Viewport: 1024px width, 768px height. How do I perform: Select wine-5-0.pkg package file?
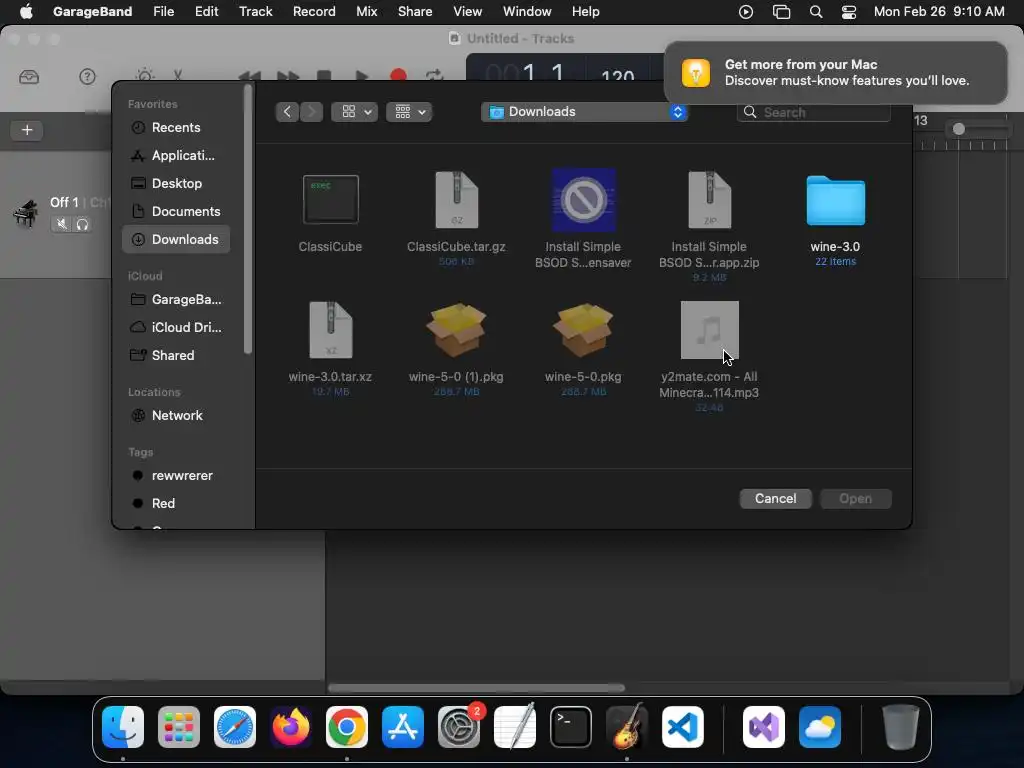tap(583, 330)
